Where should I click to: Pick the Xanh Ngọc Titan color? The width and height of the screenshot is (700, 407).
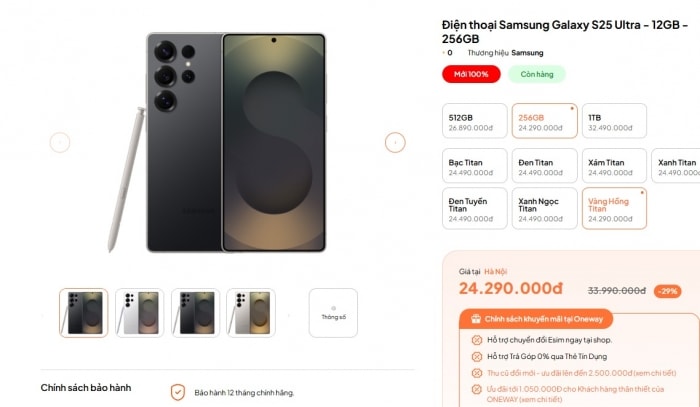[544, 208]
